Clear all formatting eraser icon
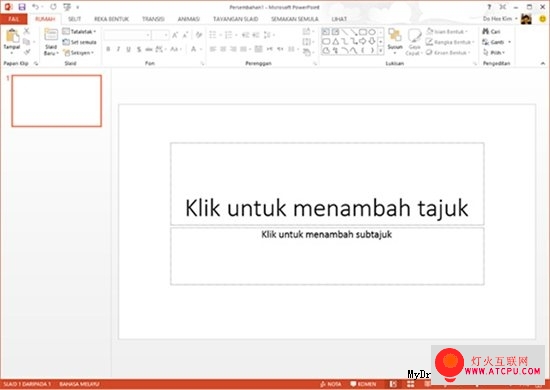 click(x=199, y=35)
